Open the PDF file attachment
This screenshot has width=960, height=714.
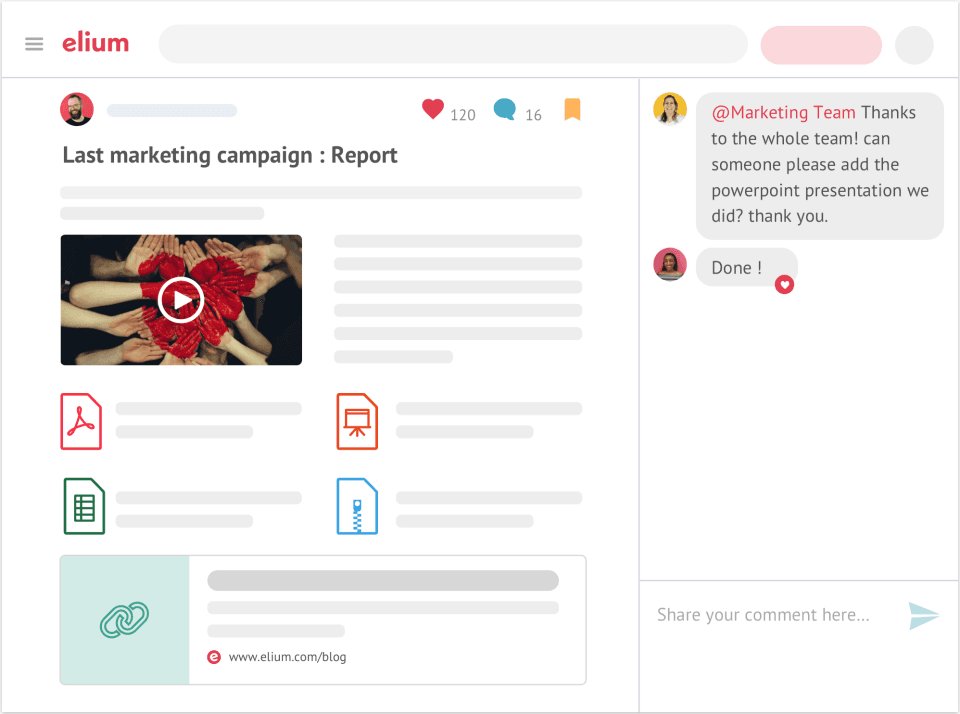pos(81,422)
